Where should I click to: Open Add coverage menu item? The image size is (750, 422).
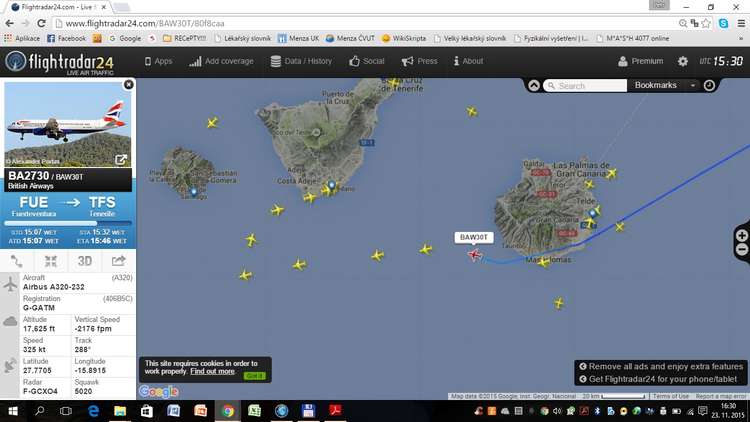point(221,61)
